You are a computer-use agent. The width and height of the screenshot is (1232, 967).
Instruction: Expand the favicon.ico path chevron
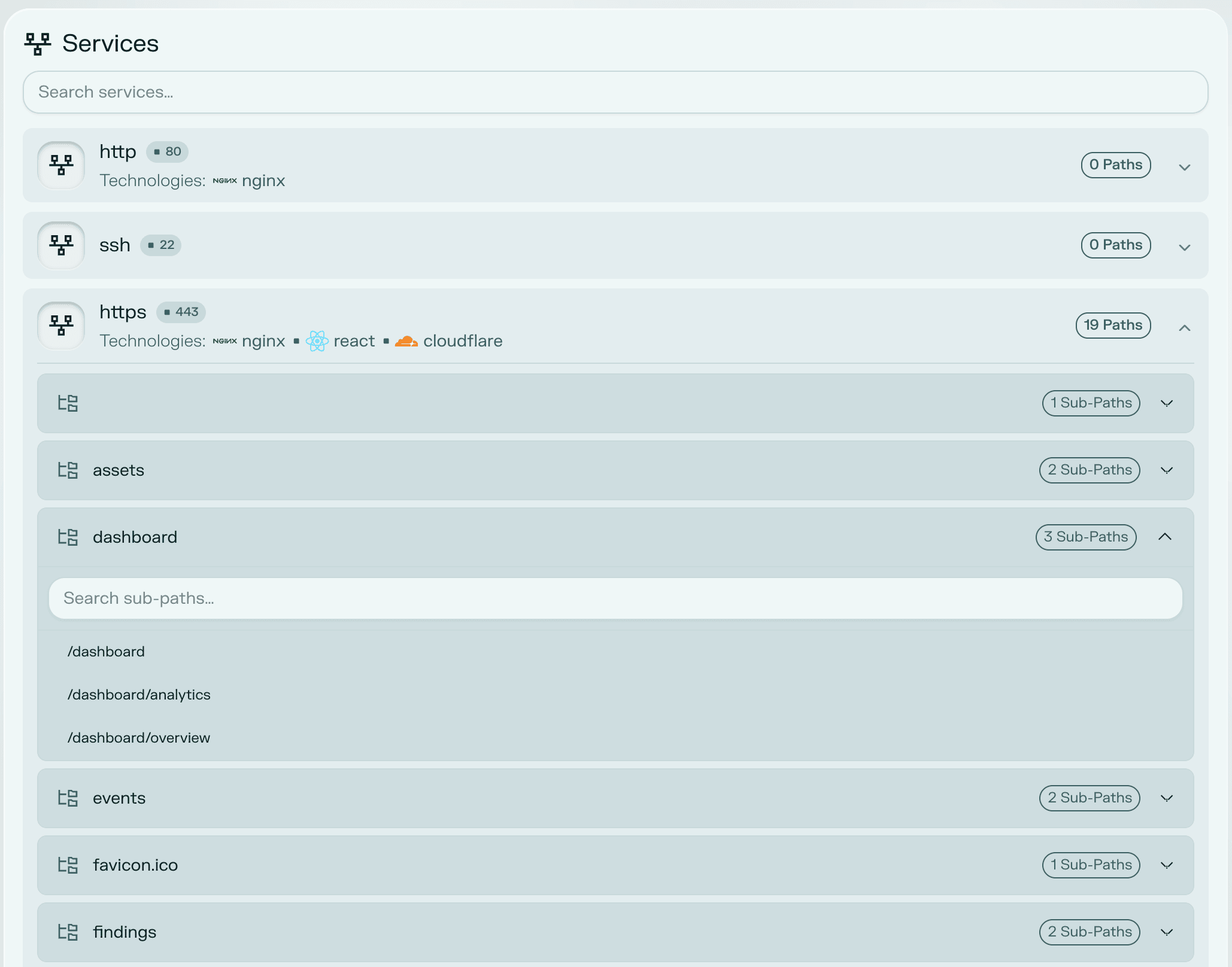pyautogui.click(x=1166, y=865)
